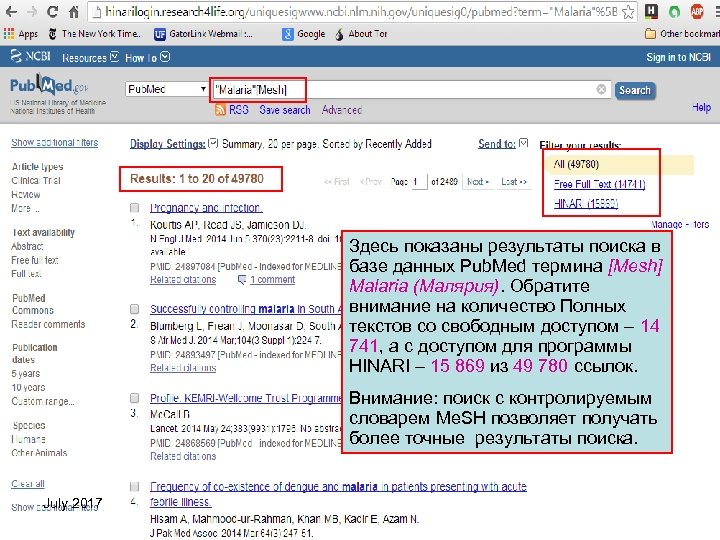720x540 pixels.
Task: Open The New York Times bookmark
Action: click(96, 34)
